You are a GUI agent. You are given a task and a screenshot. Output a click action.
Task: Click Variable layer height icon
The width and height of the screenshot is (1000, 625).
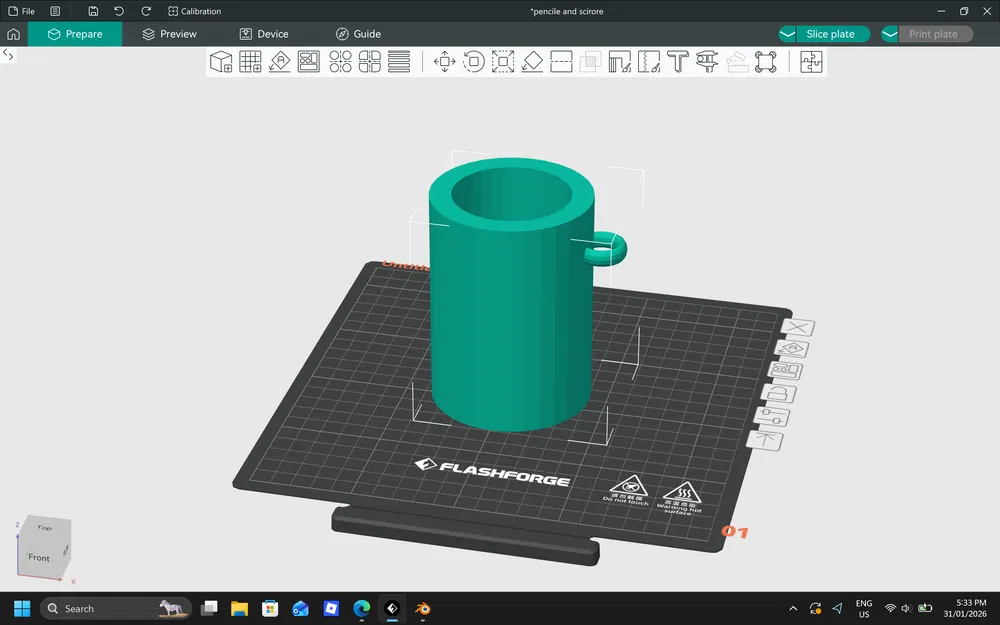pyautogui.click(x=398, y=62)
